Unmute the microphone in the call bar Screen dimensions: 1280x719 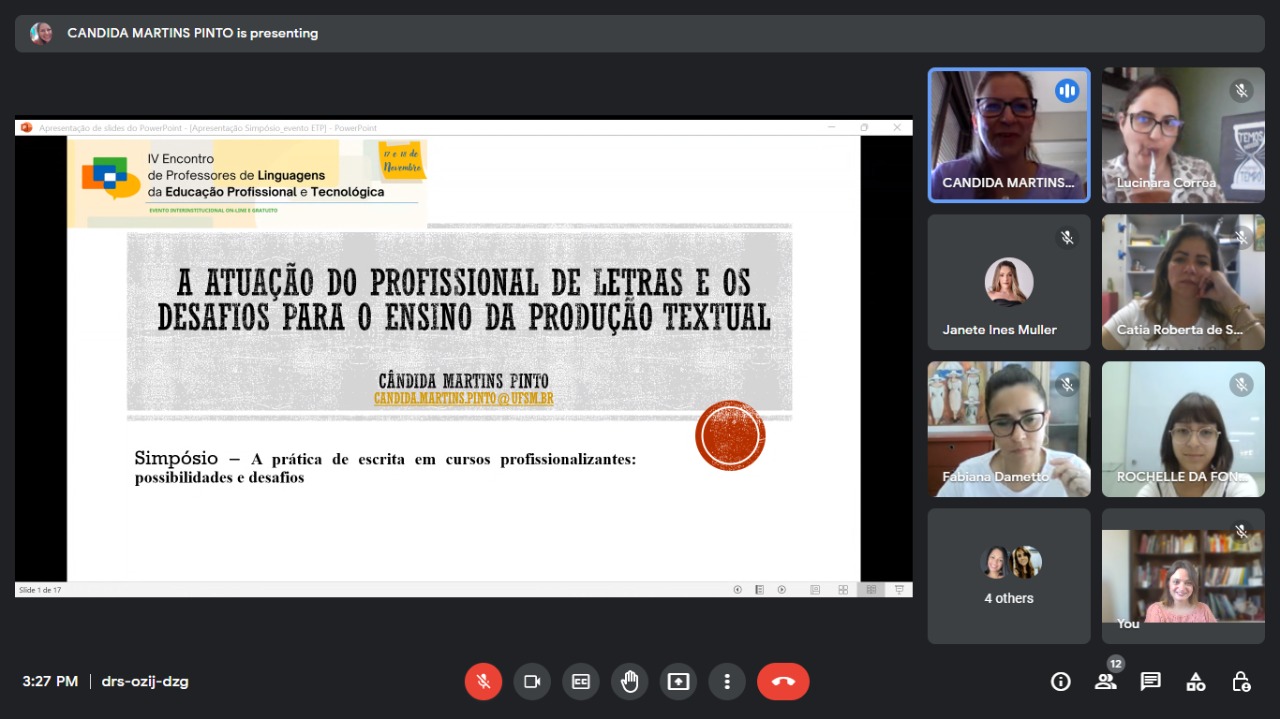click(x=483, y=682)
